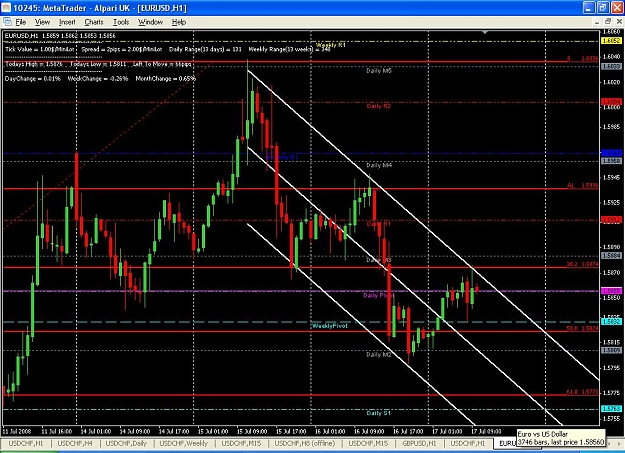Click the 17 Jul 09:00 time axis label
This screenshot has height=453, width=625.
pos(486,431)
